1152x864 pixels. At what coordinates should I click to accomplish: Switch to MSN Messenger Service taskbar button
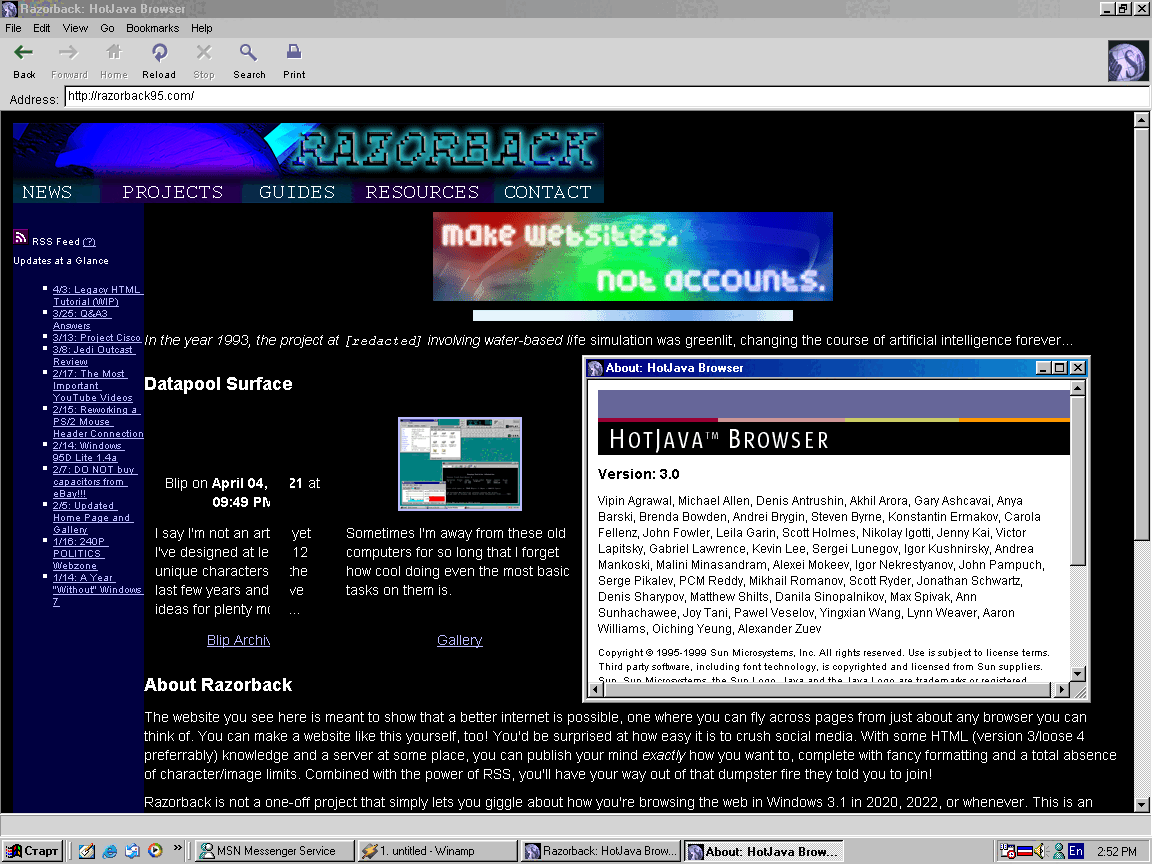tap(274, 851)
